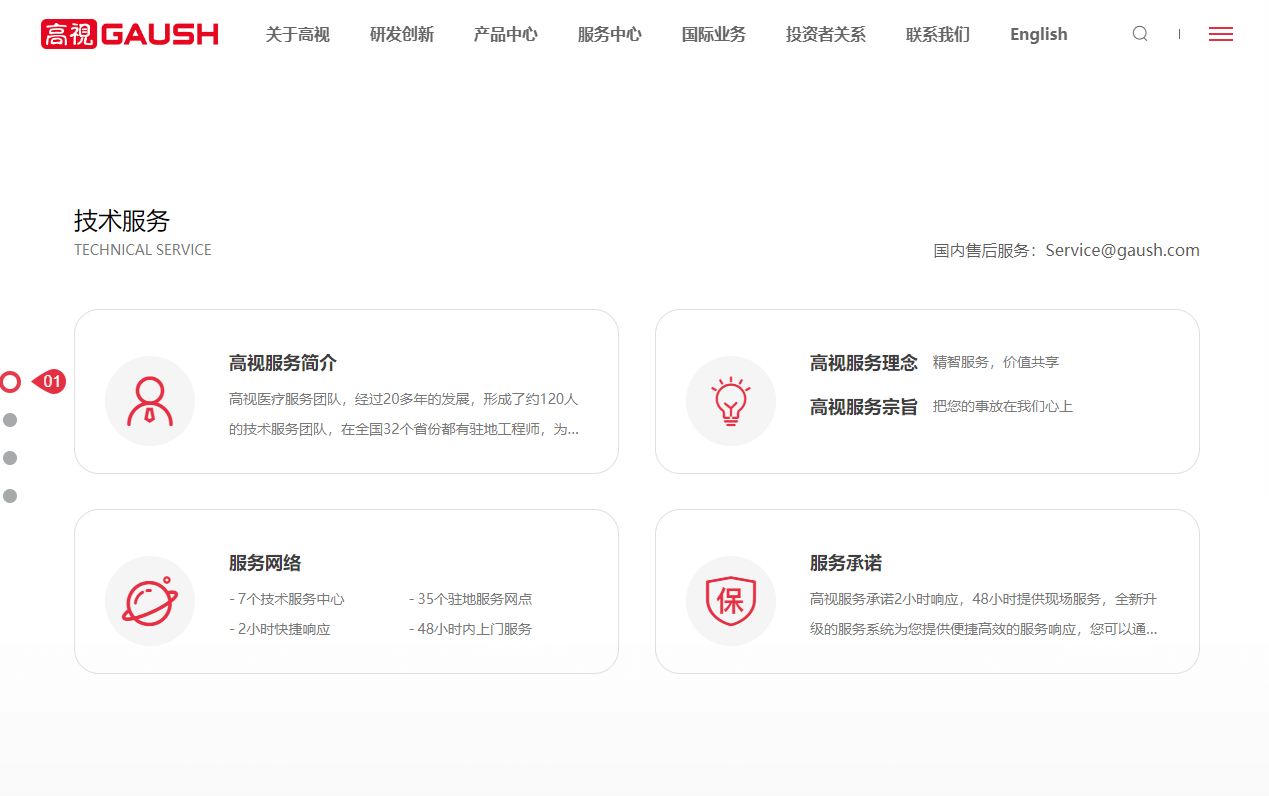Expand the 服务中心 navigation menu
This screenshot has width=1269, height=796.
609,34
